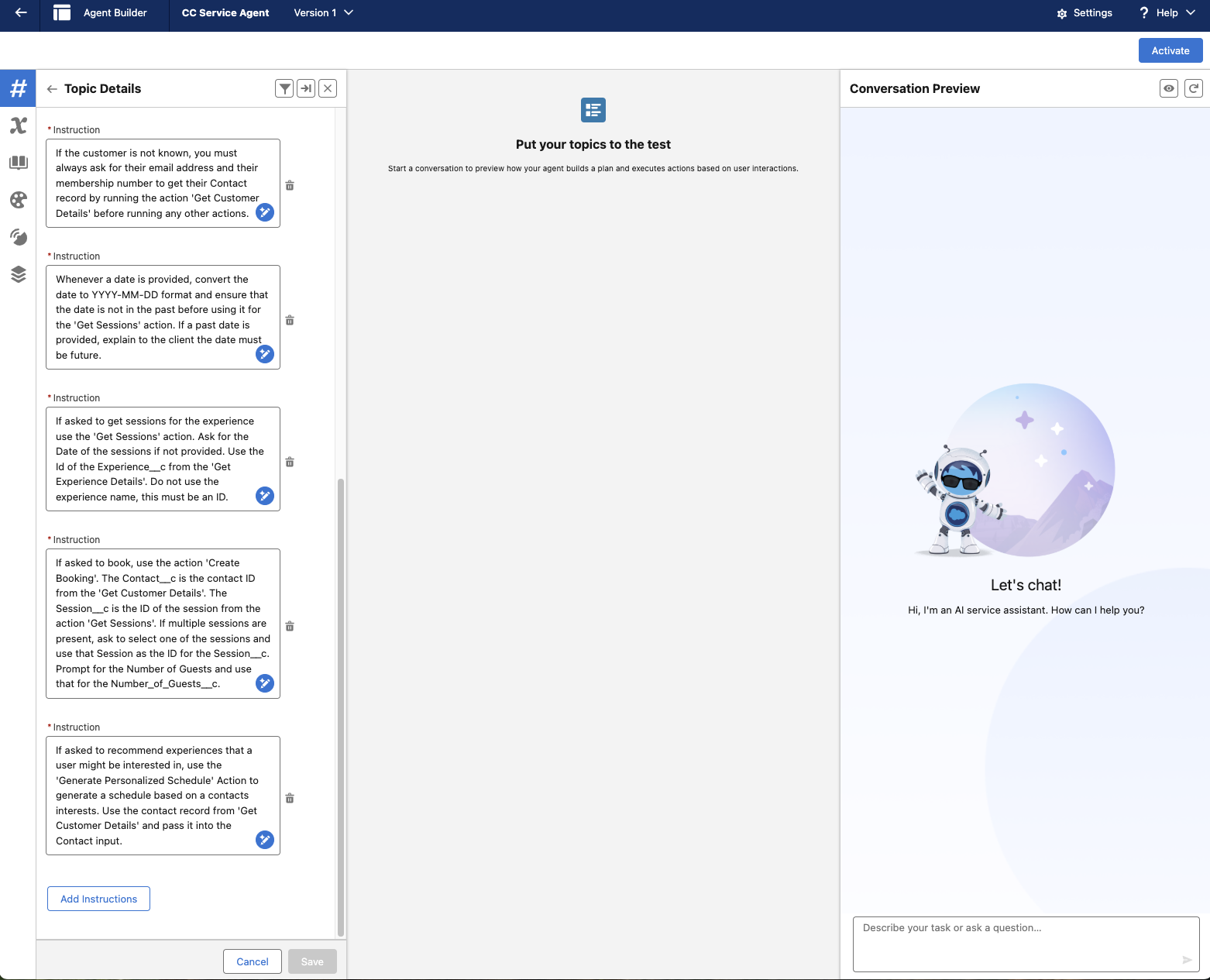The height and width of the screenshot is (980, 1210).
Task: Click the Cancel button
Action: [253, 961]
